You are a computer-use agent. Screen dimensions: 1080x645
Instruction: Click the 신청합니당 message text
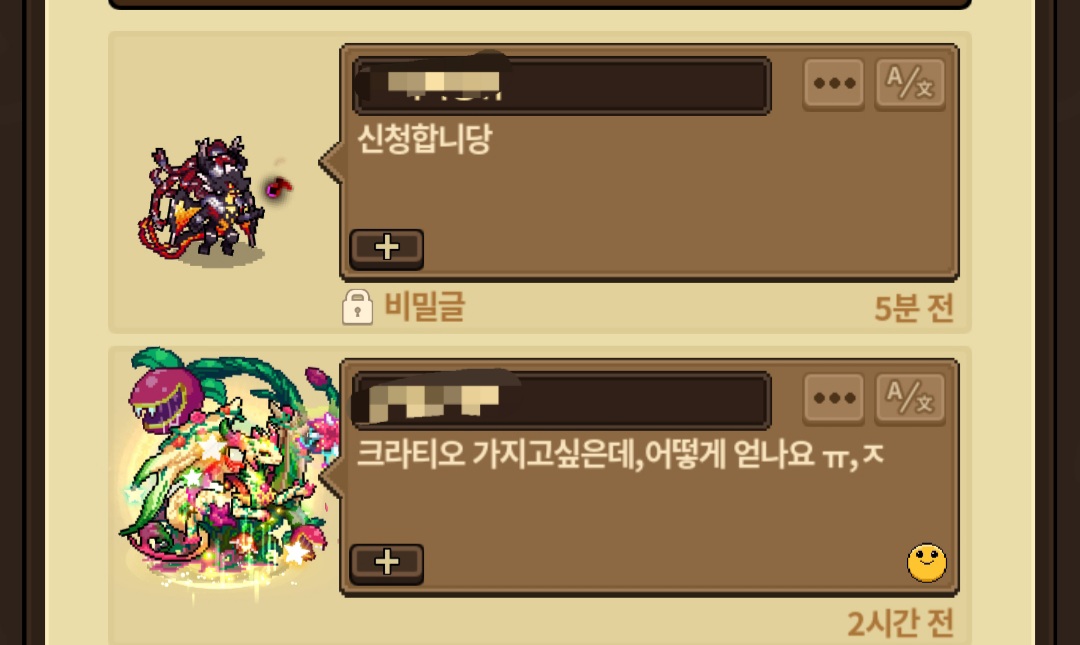425,140
